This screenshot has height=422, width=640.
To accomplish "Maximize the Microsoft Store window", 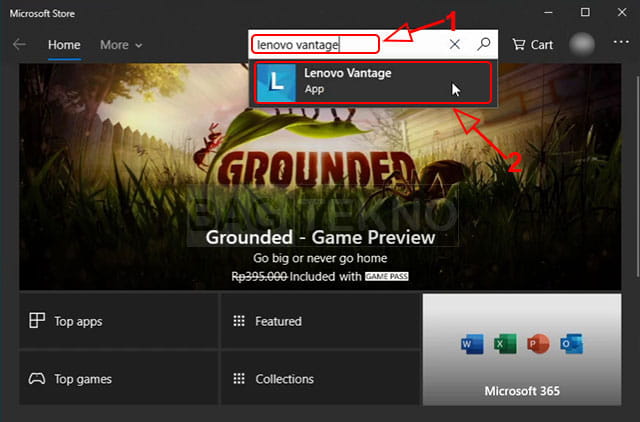I will tap(585, 12).
